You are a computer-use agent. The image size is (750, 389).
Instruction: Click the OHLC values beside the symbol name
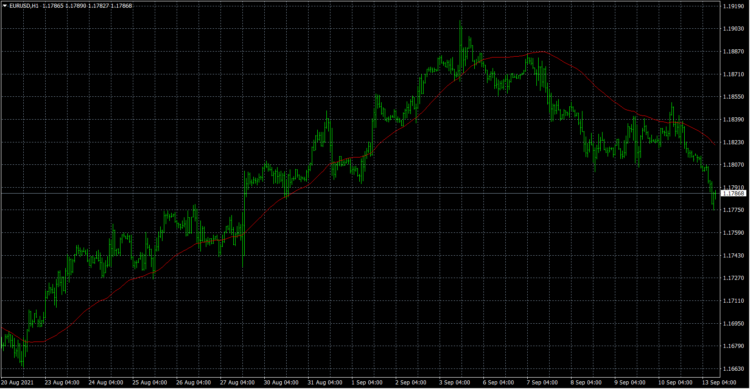pos(87,6)
